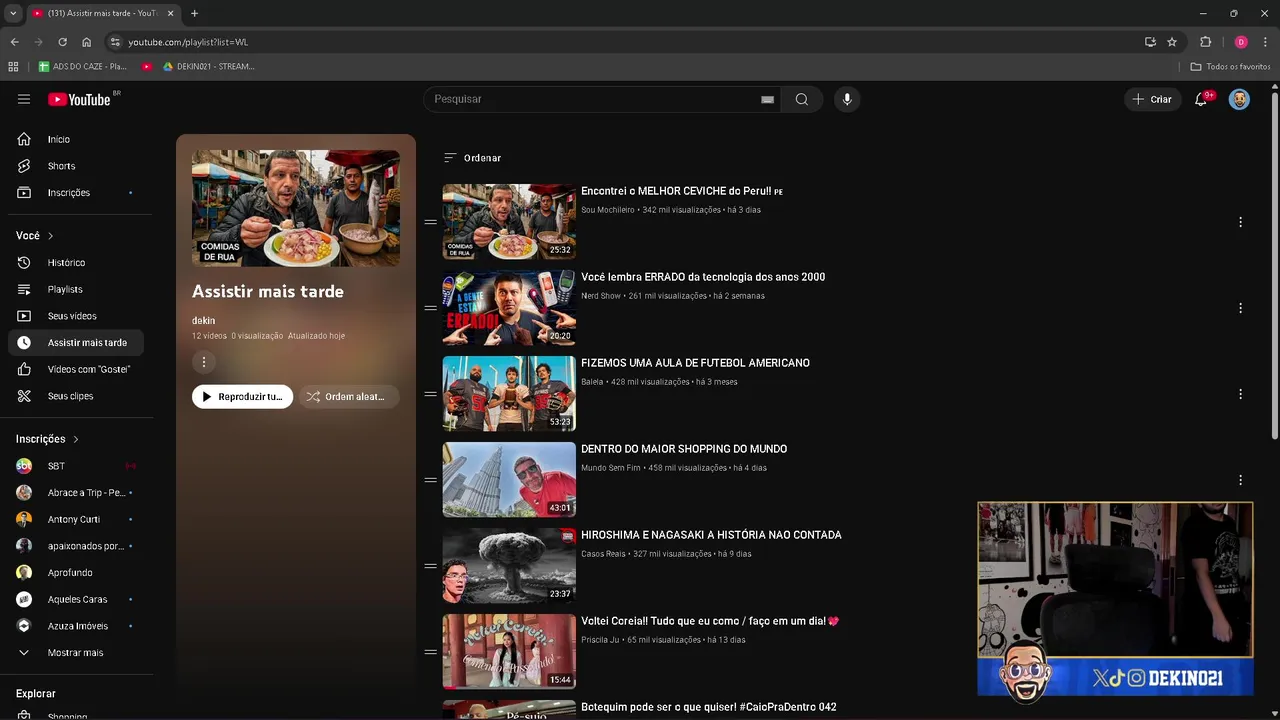1280x720 pixels.
Task: Open the YouTube hamburger guide menu
Action: coord(24,99)
